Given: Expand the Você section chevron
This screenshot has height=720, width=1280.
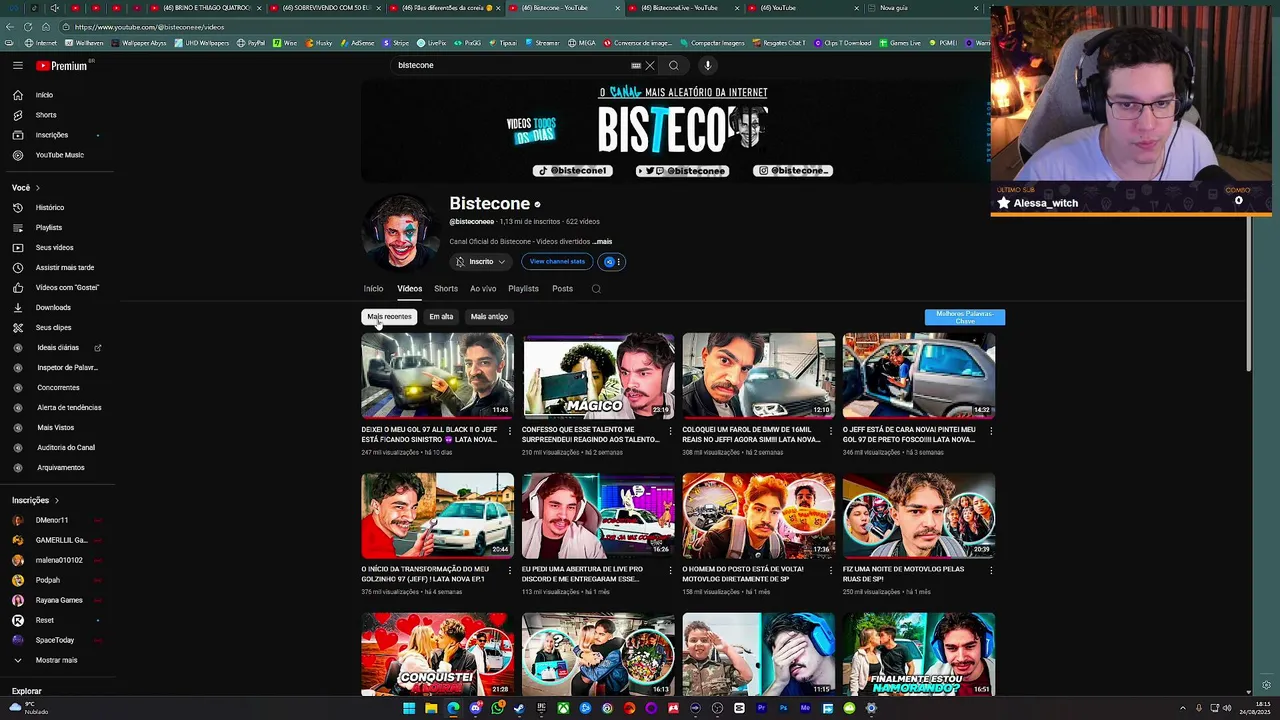Looking at the screenshot, I should click(38, 188).
